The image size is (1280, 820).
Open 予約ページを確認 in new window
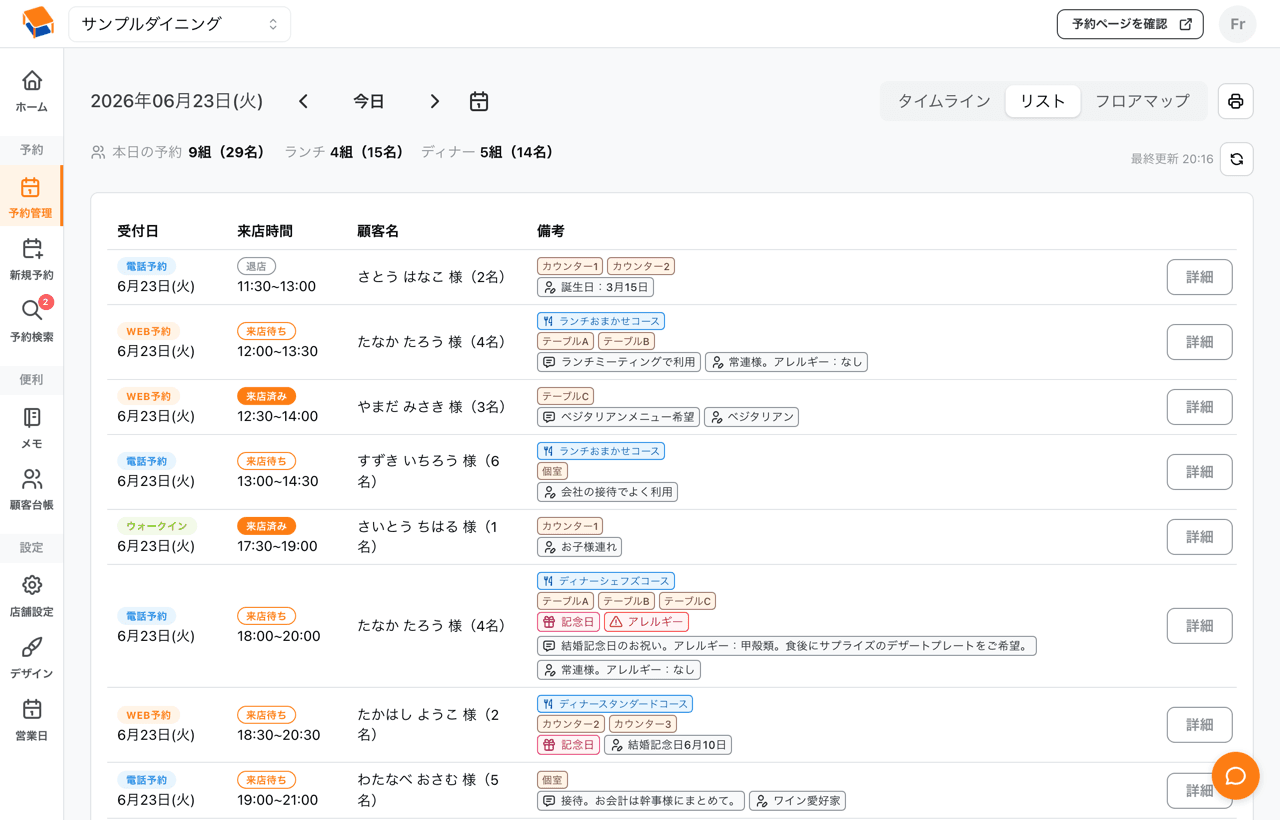tap(1130, 24)
